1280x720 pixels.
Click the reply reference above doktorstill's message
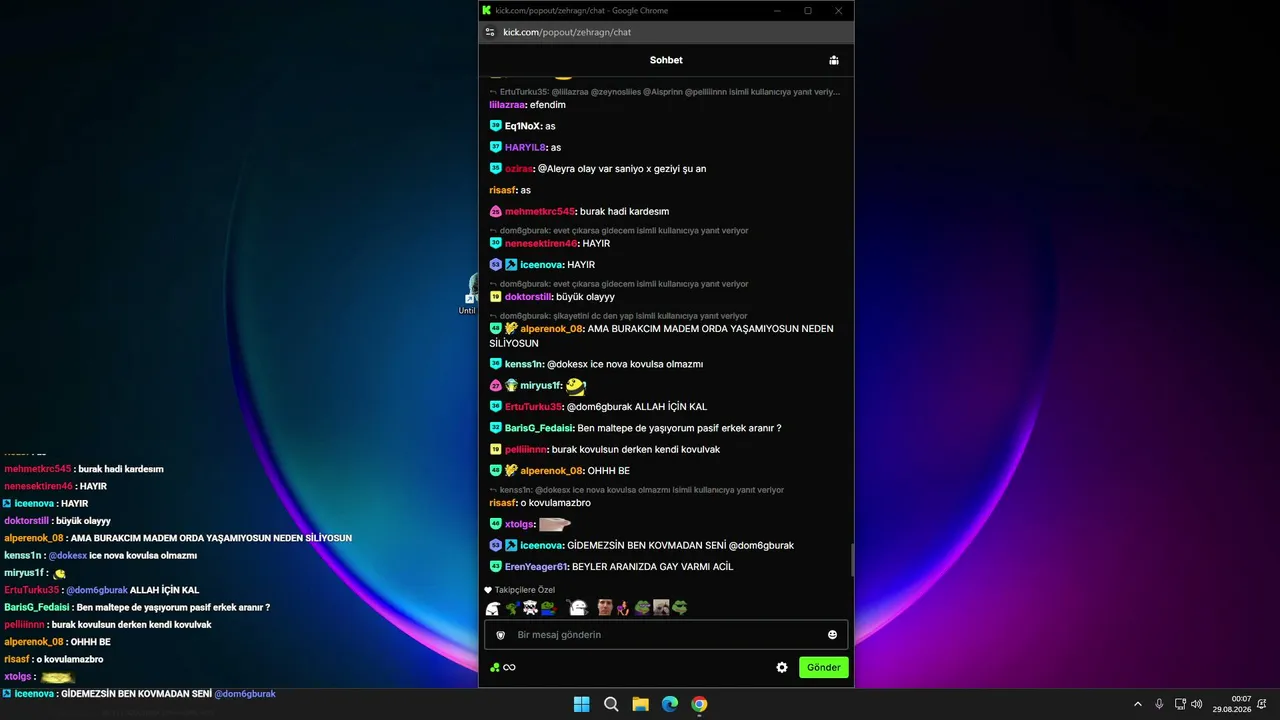coord(618,284)
